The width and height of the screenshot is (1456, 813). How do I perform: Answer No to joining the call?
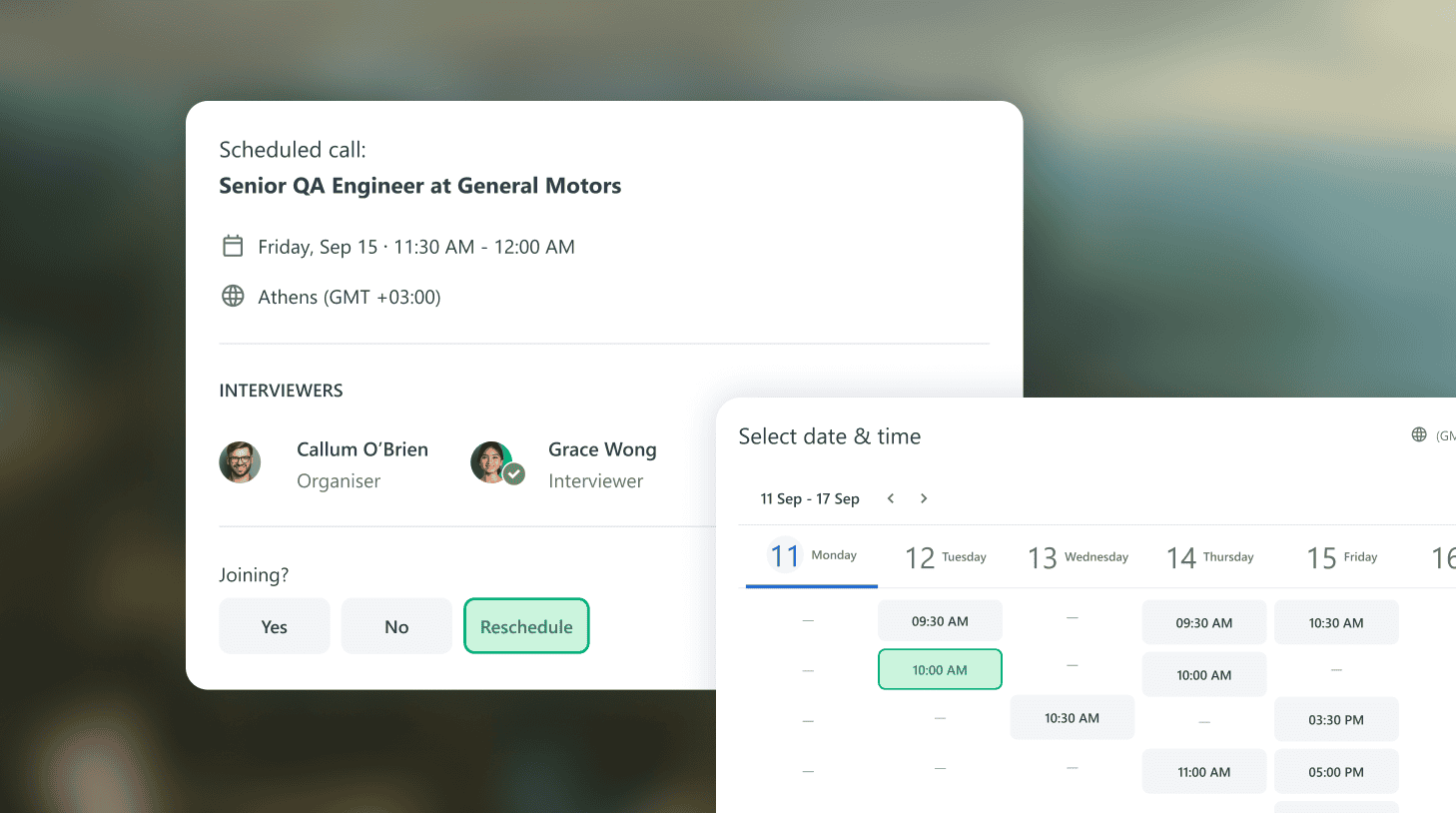point(396,626)
